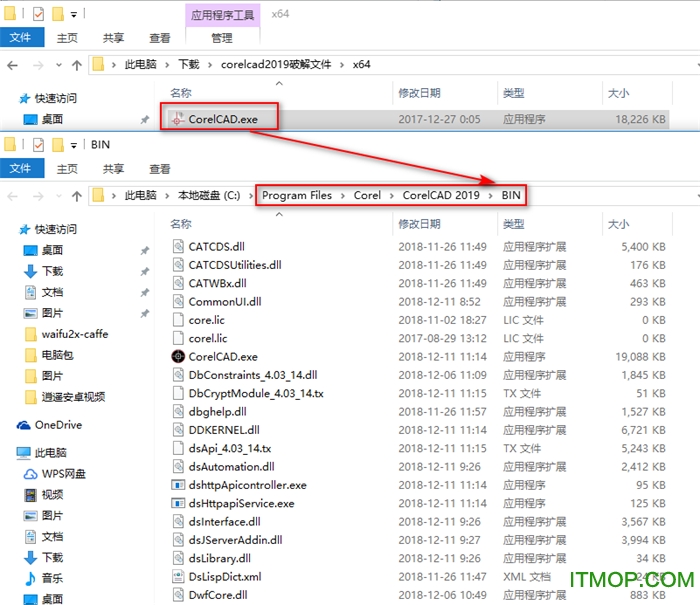Expand chevron after 下载 breadcrumb in x64 window
Image resolution: width=700 pixels, height=605 pixels.
210,65
